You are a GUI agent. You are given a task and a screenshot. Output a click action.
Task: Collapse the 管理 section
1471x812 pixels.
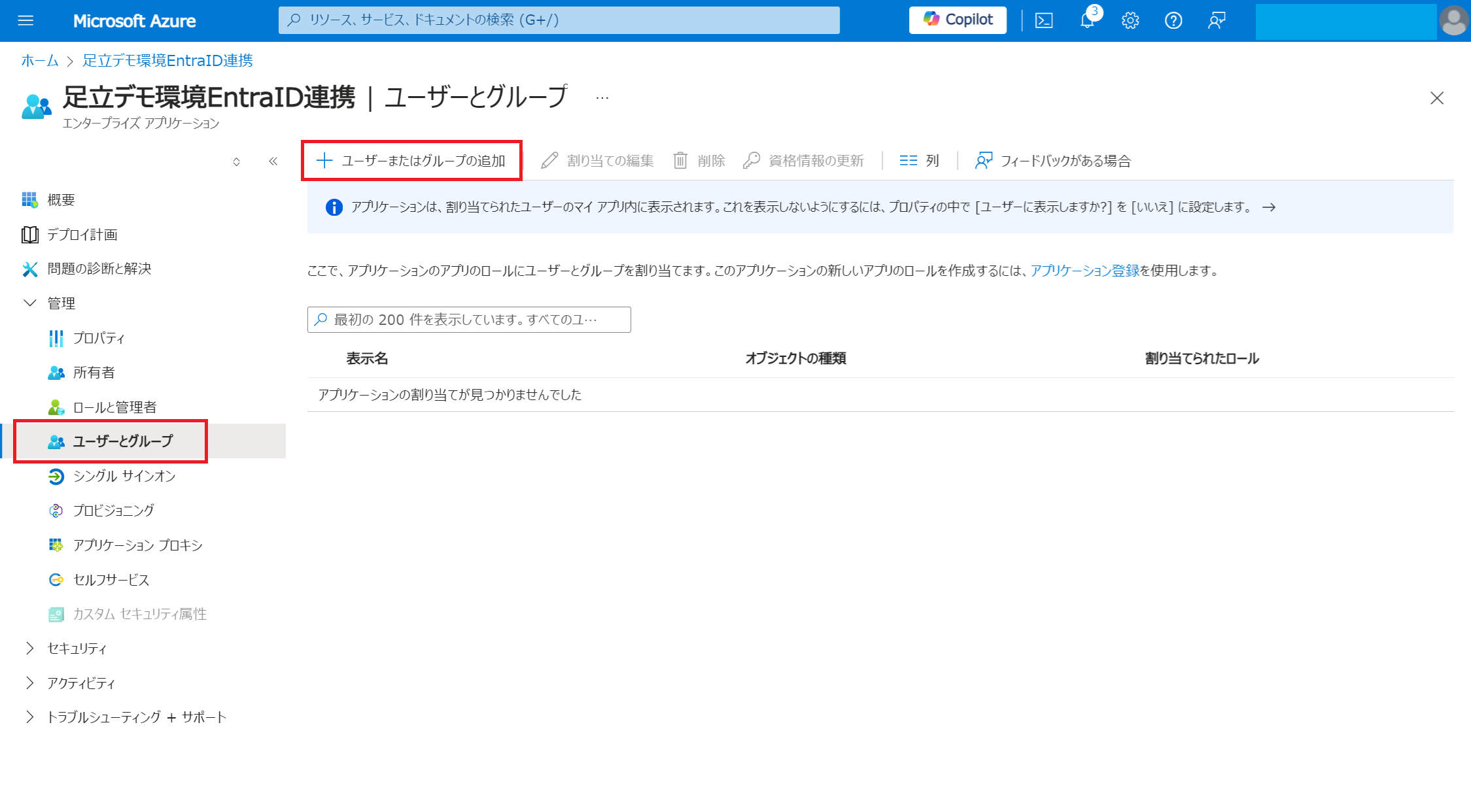click(30, 303)
